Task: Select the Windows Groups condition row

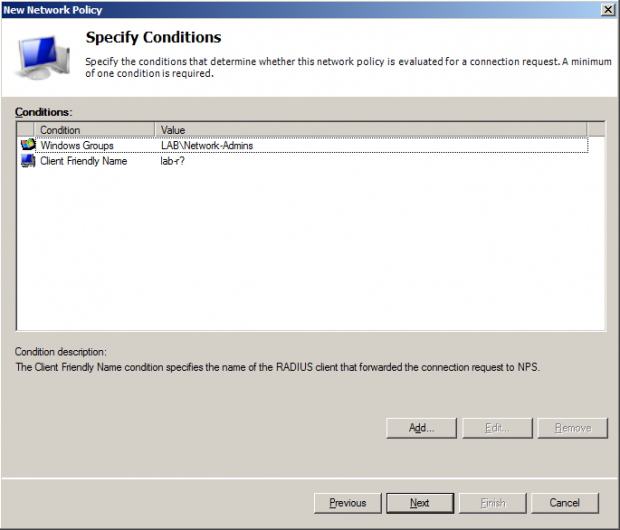Action: coord(76,146)
